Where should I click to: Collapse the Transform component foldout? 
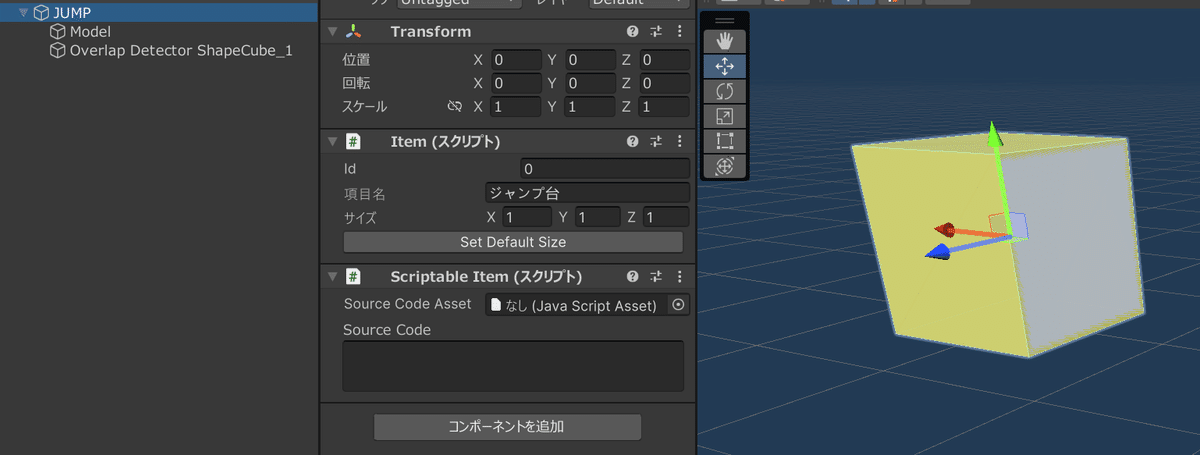332,32
